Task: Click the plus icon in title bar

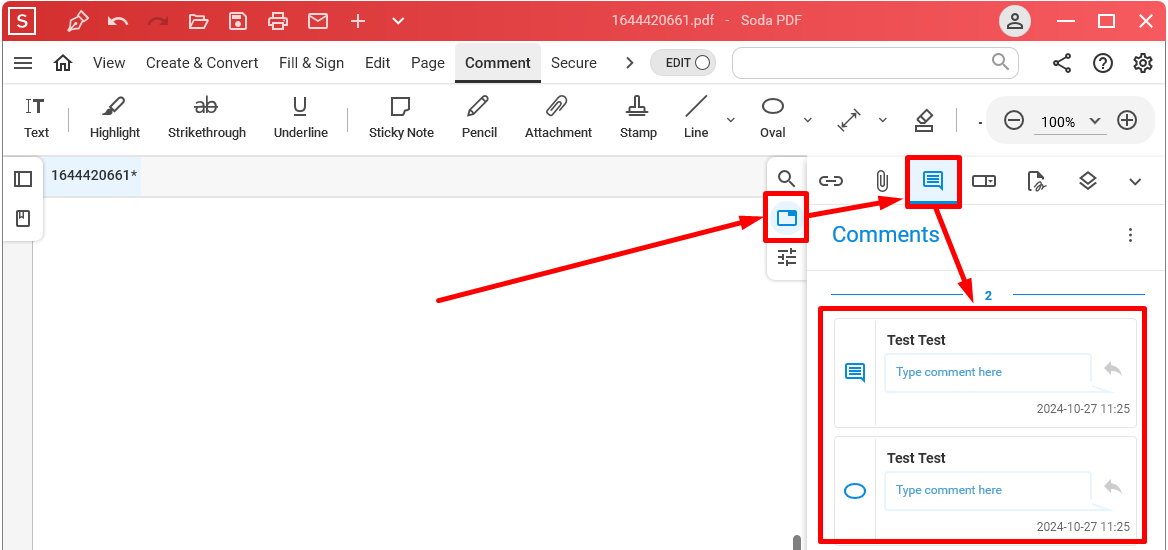Action: point(358,21)
